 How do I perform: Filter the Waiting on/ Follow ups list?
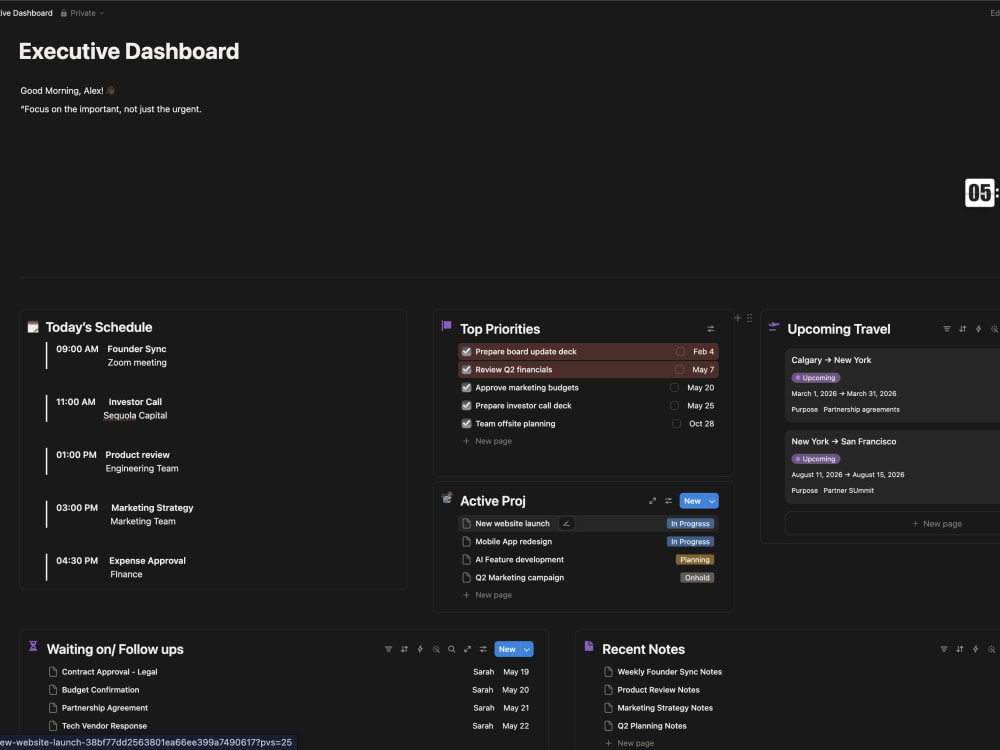(x=388, y=649)
